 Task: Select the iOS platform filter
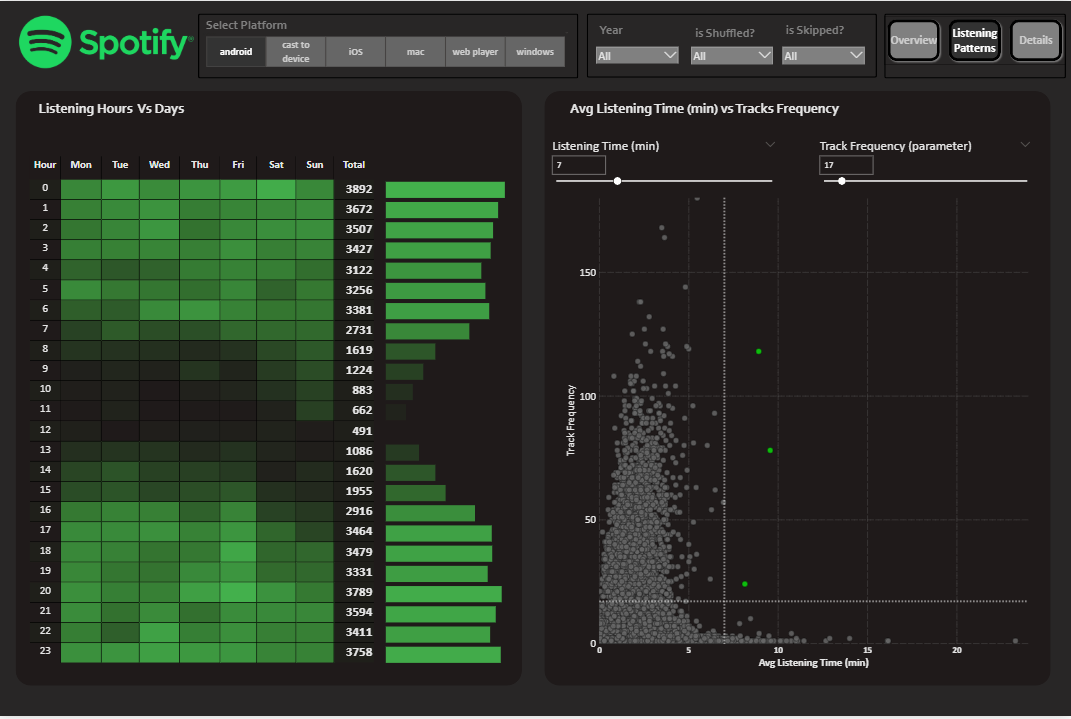(355, 52)
